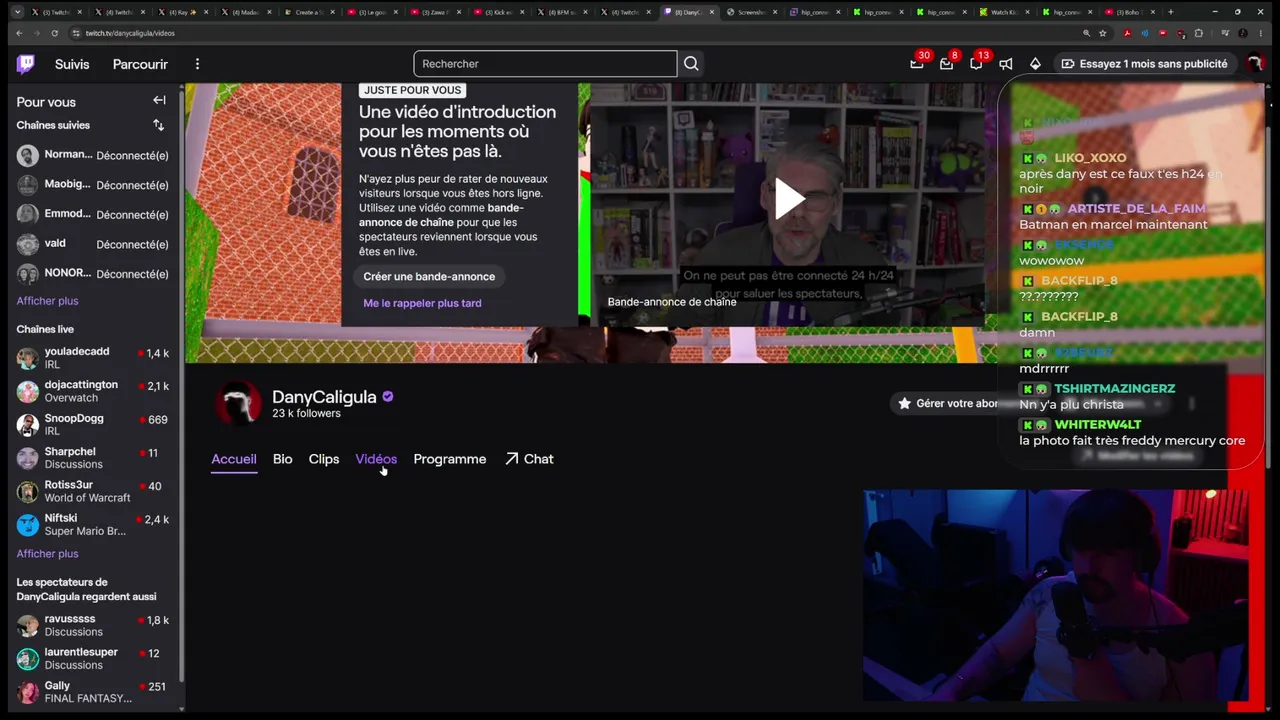
Task: Switch to the Watch Kic browser tab
Action: pyautogui.click(x=1004, y=12)
